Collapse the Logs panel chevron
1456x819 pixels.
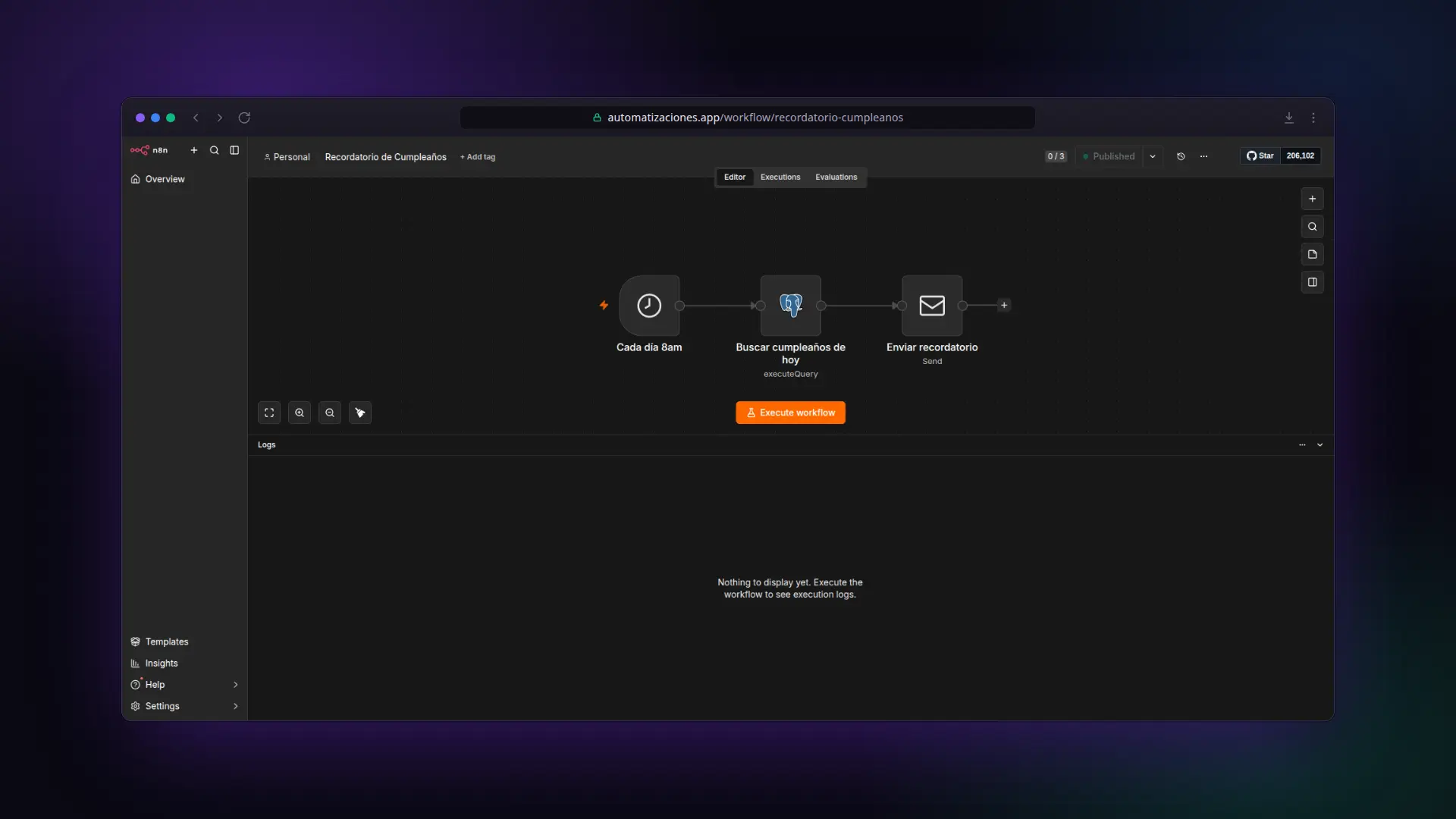coord(1320,445)
